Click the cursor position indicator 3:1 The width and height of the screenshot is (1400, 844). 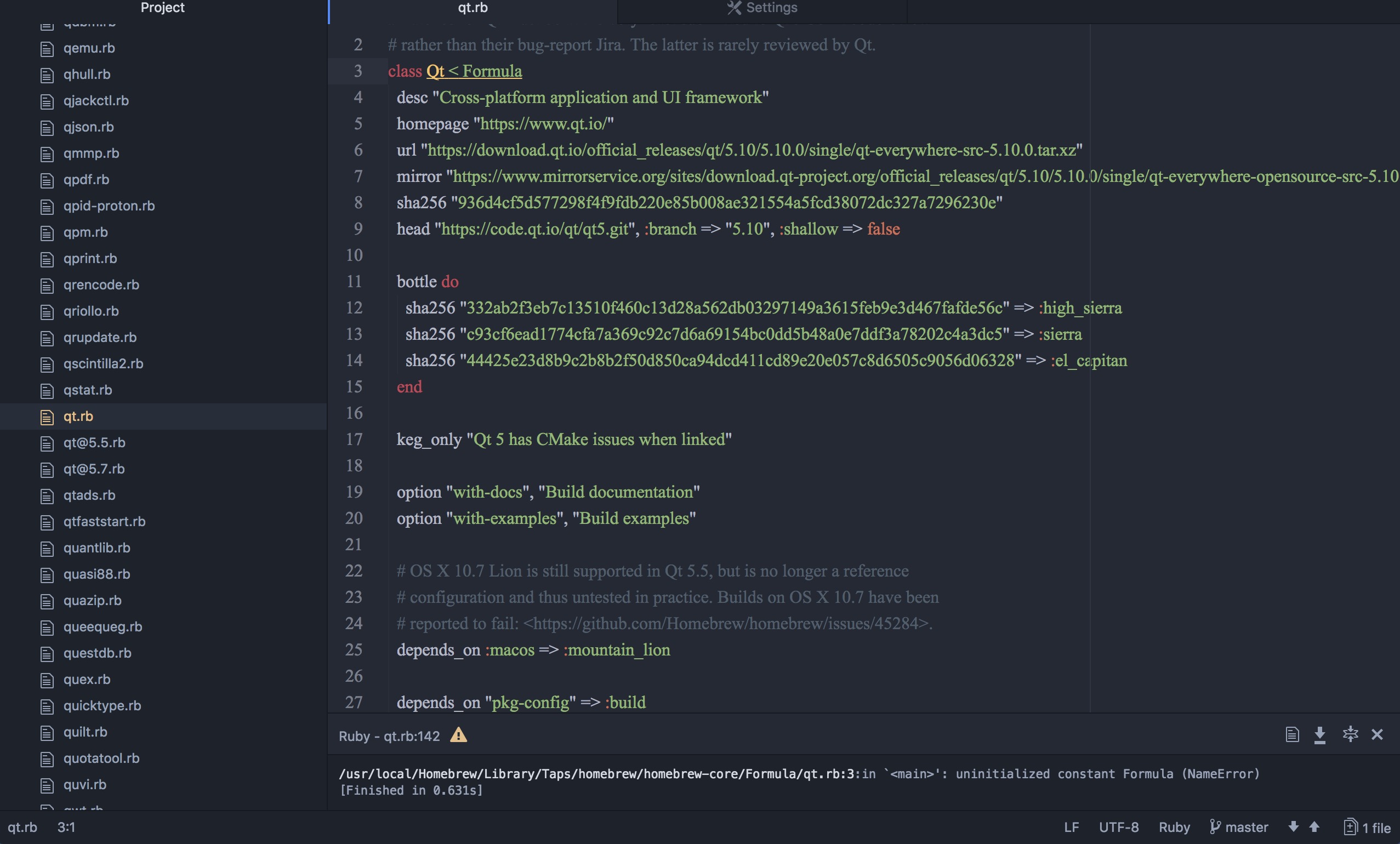[x=66, y=828]
